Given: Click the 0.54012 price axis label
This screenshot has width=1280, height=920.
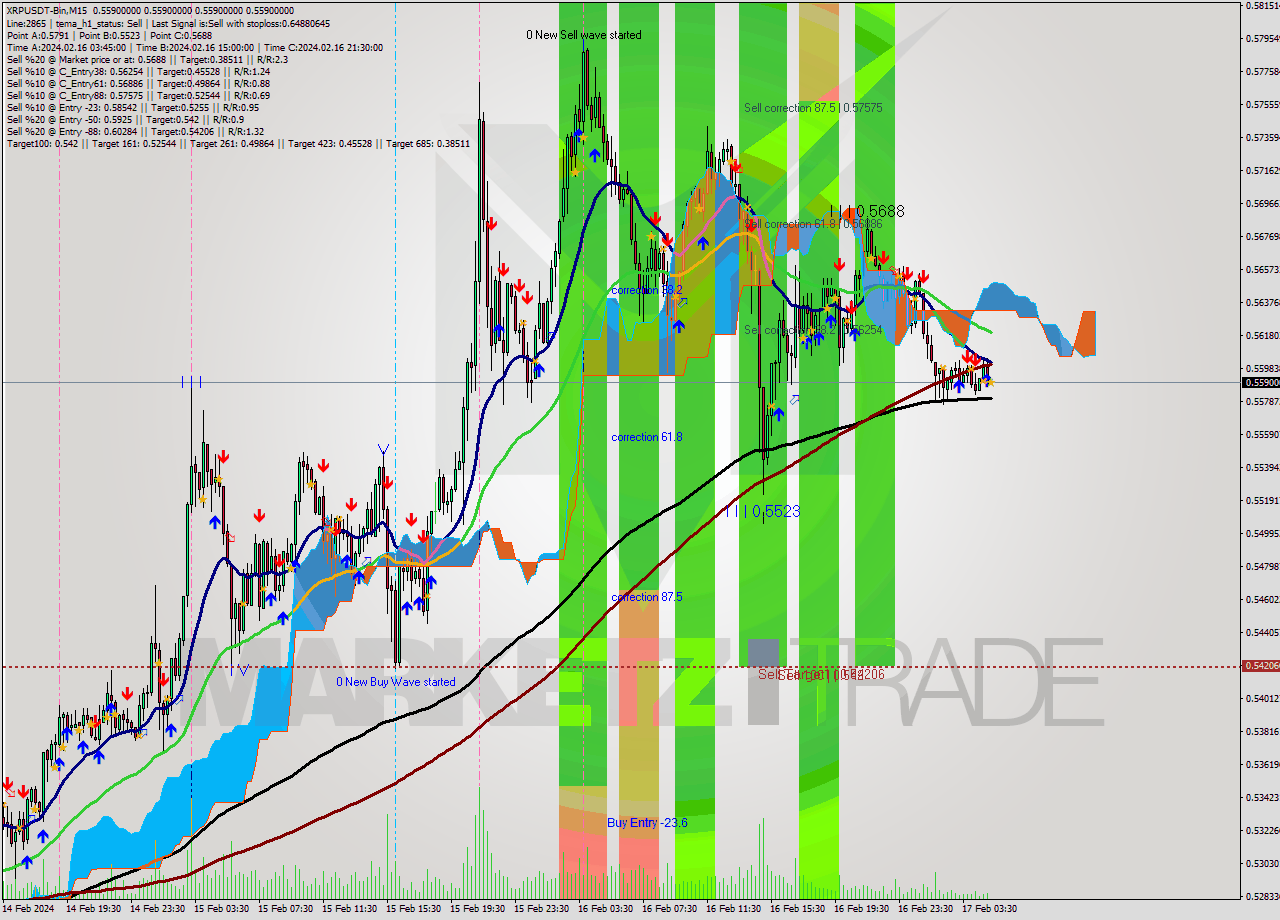Looking at the screenshot, I should point(1263,698).
